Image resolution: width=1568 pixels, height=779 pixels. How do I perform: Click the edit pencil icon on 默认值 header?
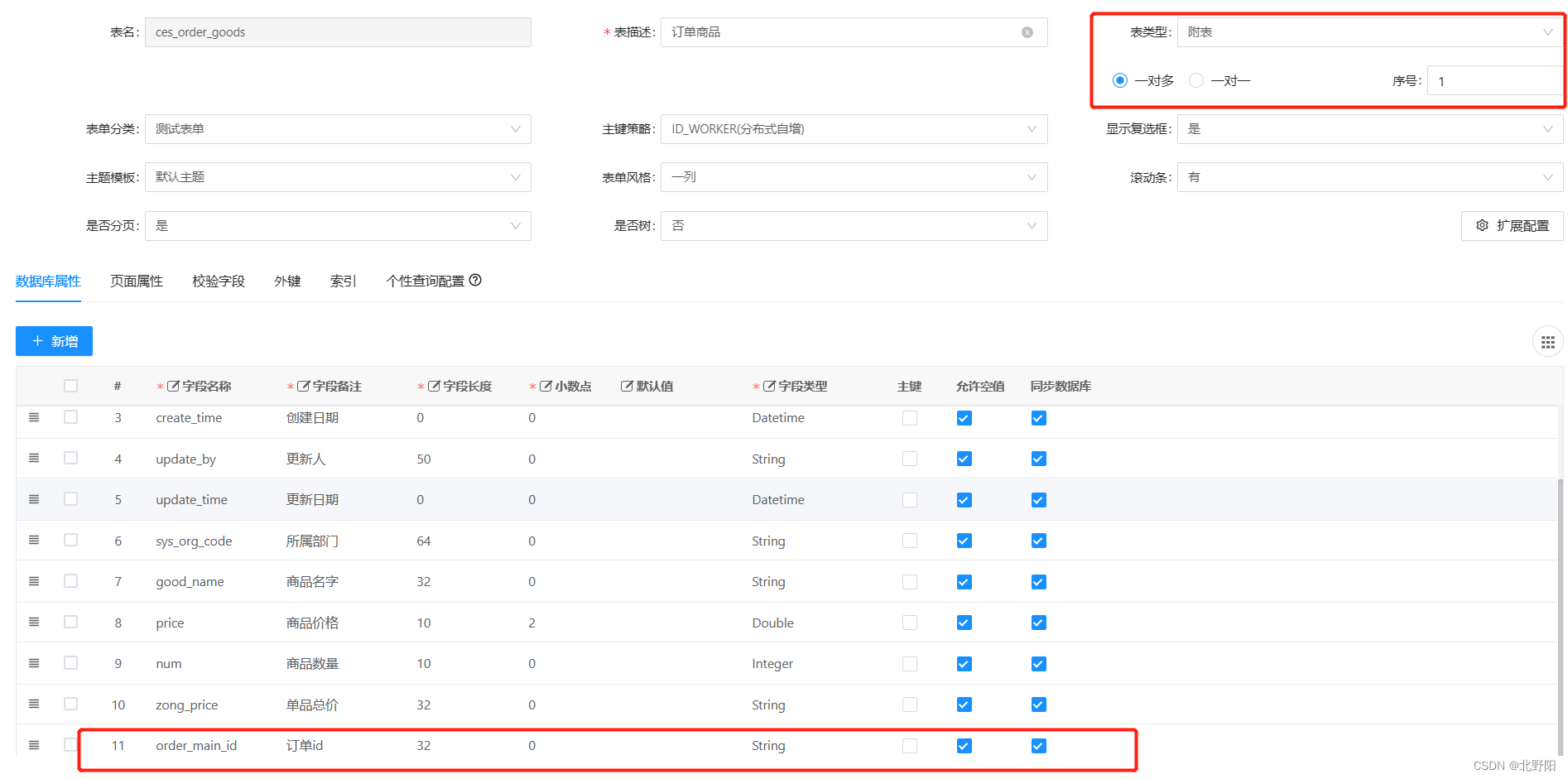[628, 386]
